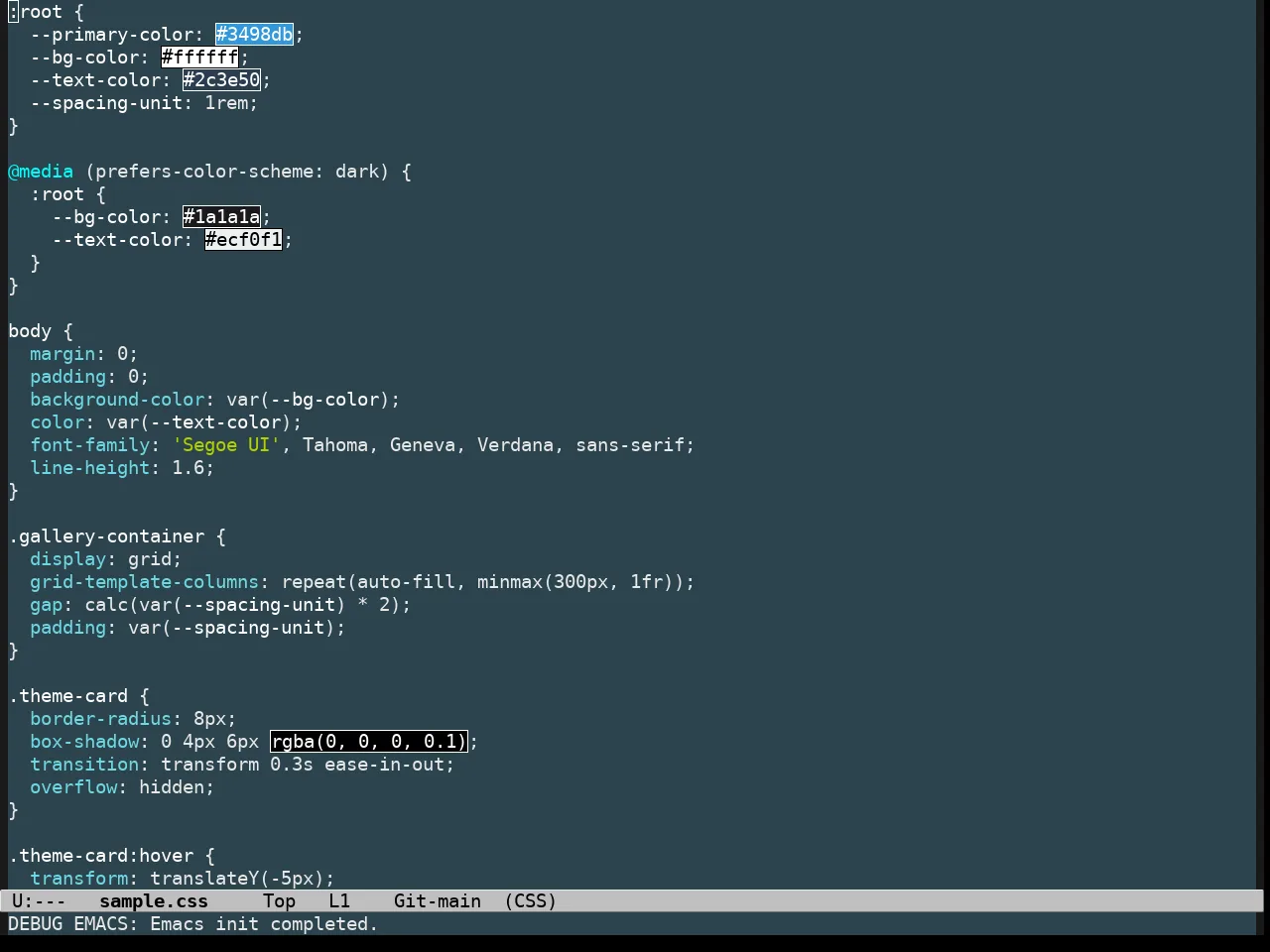Image resolution: width=1270 pixels, height=952 pixels.
Task: Click the nested ':root {' inside media query
Action: pyautogui.click(x=67, y=194)
